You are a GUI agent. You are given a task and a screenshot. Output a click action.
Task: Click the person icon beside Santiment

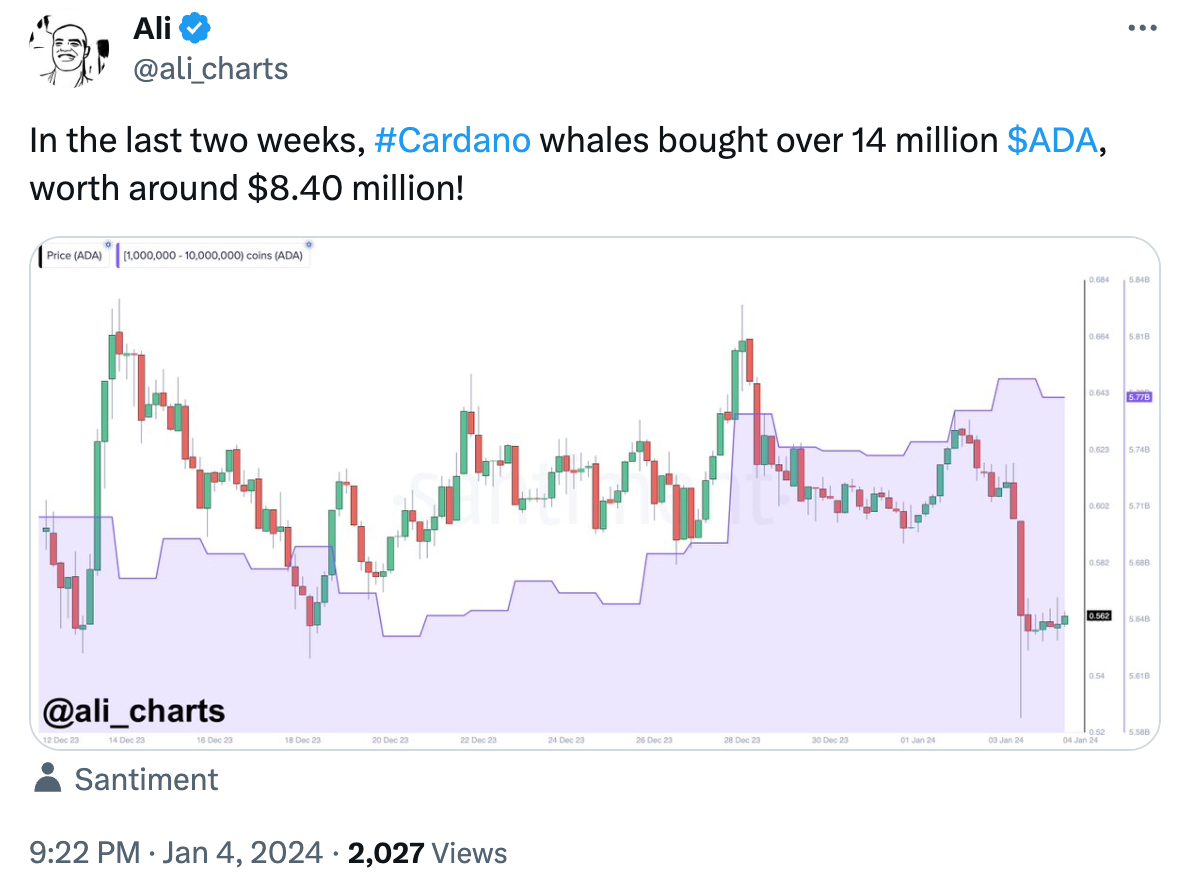[x=47, y=779]
